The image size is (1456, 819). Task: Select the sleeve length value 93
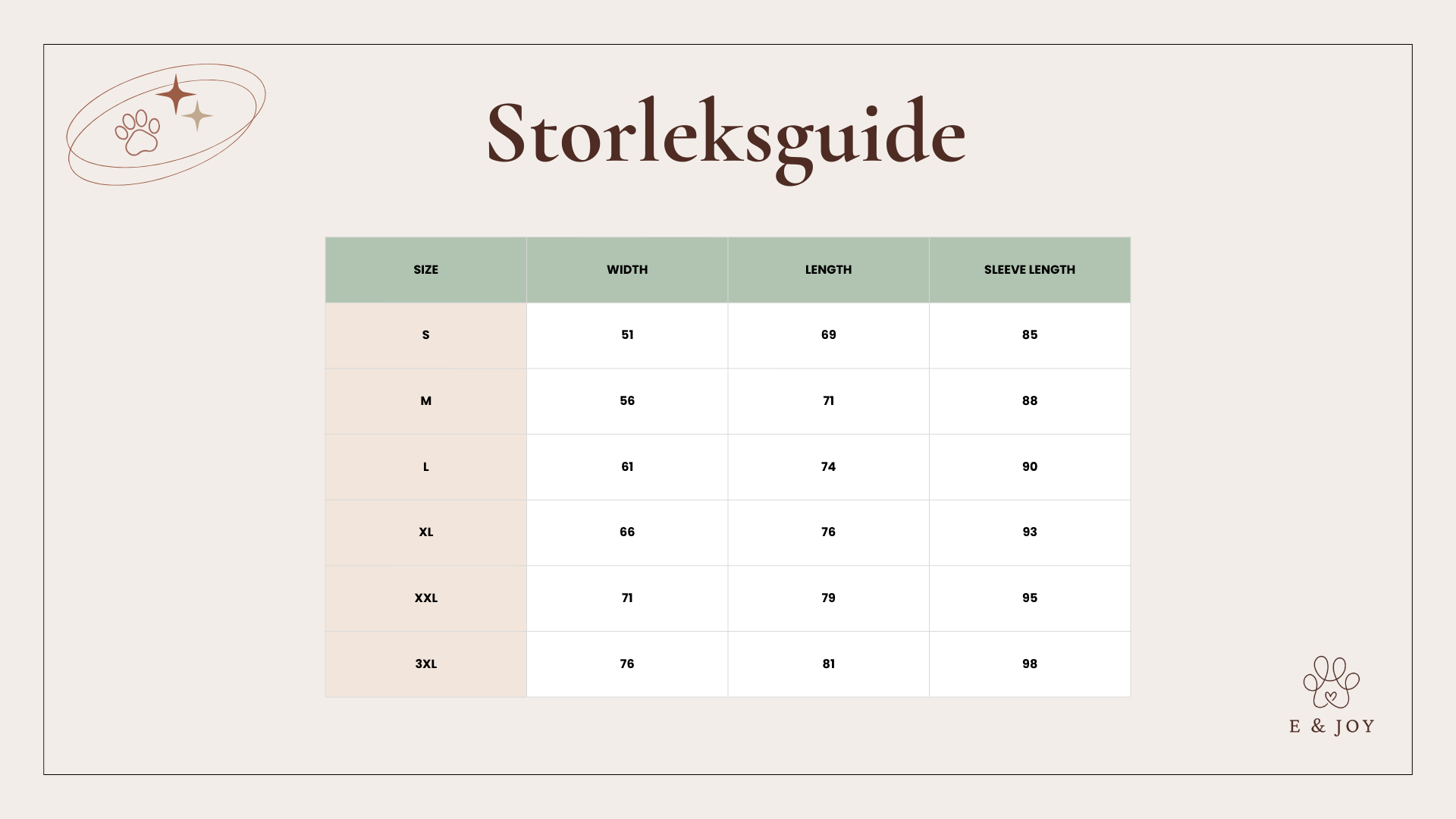coord(1029,532)
